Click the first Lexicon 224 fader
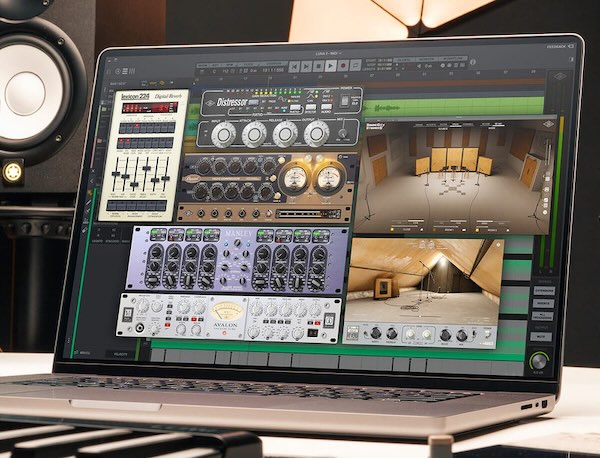The image size is (600, 458). pyautogui.click(x=116, y=174)
